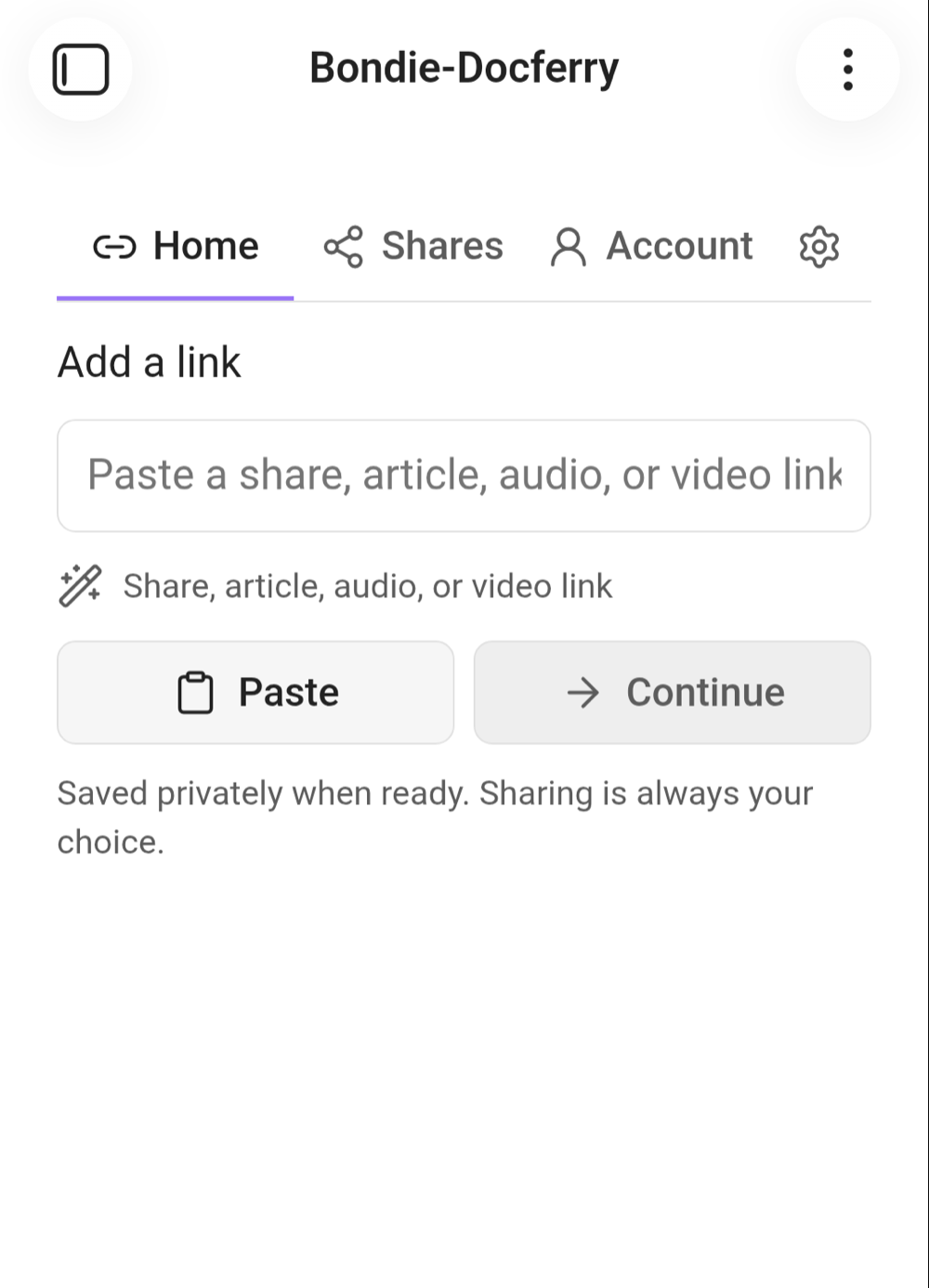
Task: Click the clipboard icon in Paste button
Action: [x=195, y=693]
